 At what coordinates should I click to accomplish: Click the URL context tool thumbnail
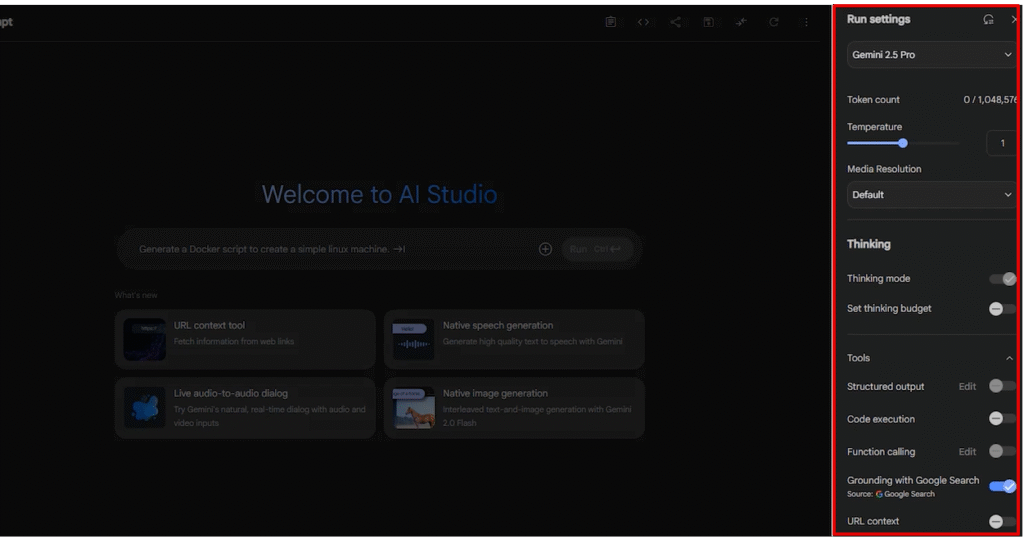pyautogui.click(x=144, y=339)
